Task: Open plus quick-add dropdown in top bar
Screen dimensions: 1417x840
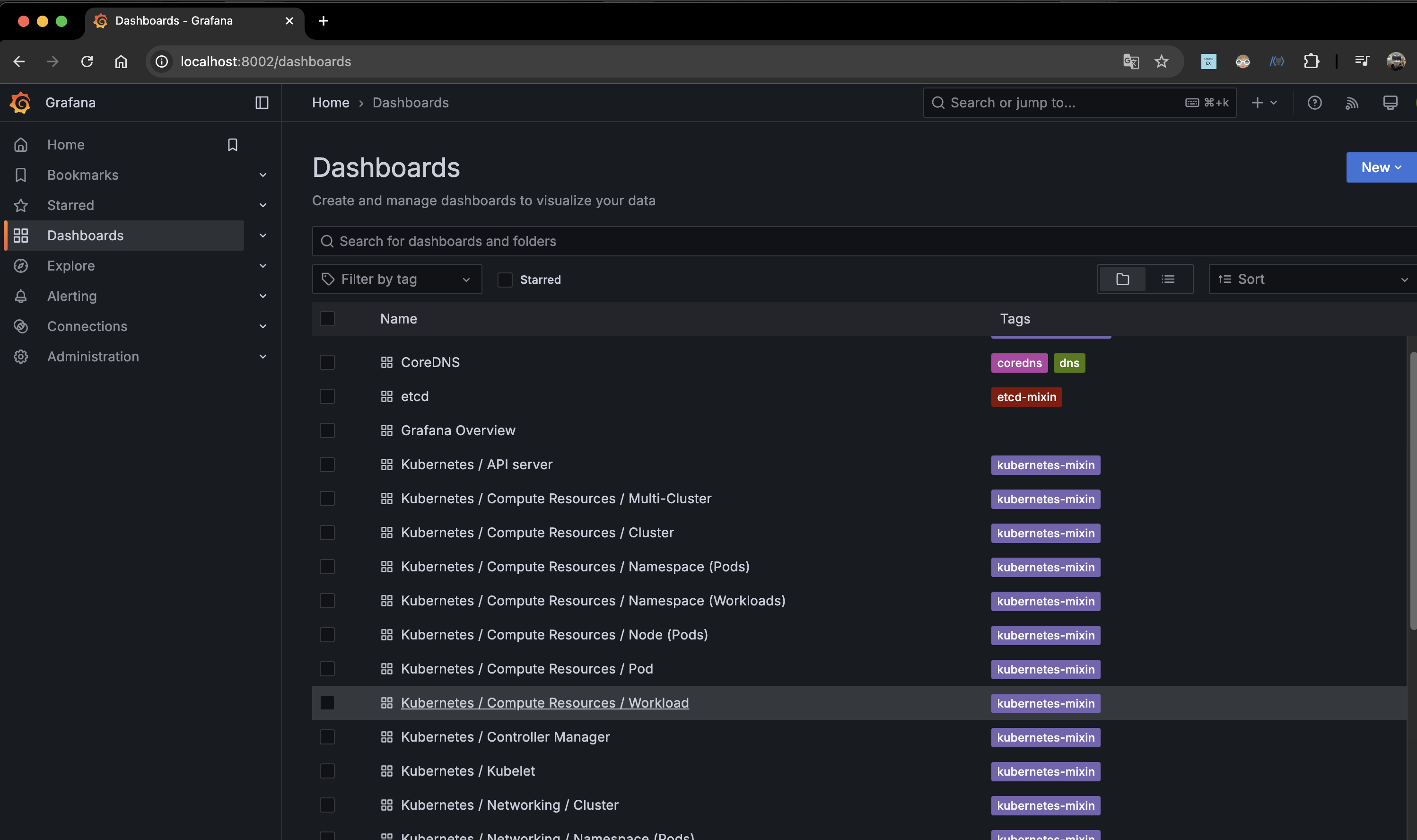Action: 1264,103
